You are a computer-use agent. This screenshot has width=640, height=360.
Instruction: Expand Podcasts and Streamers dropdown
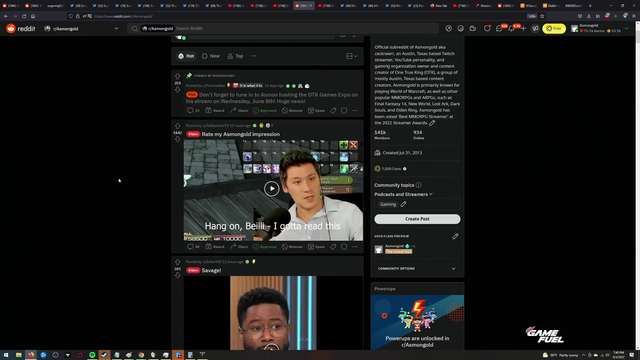(403, 194)
